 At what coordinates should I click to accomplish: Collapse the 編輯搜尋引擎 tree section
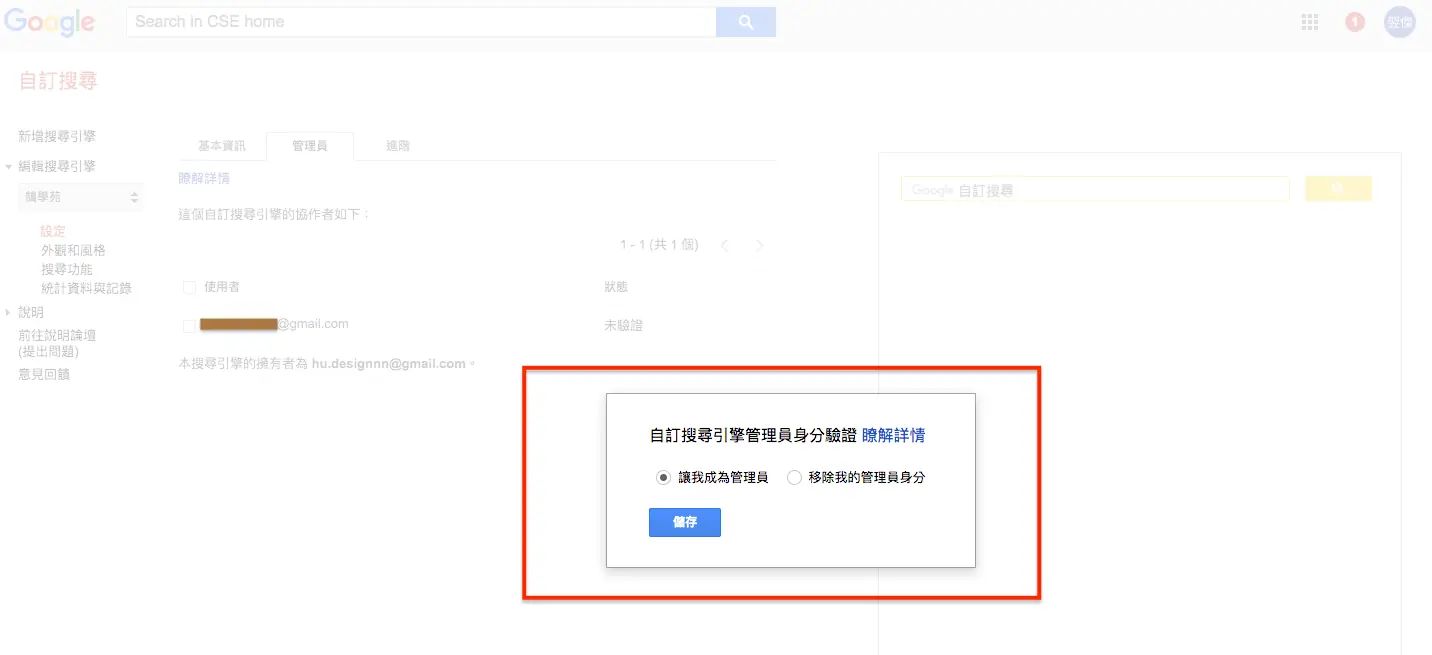(8, 167)
